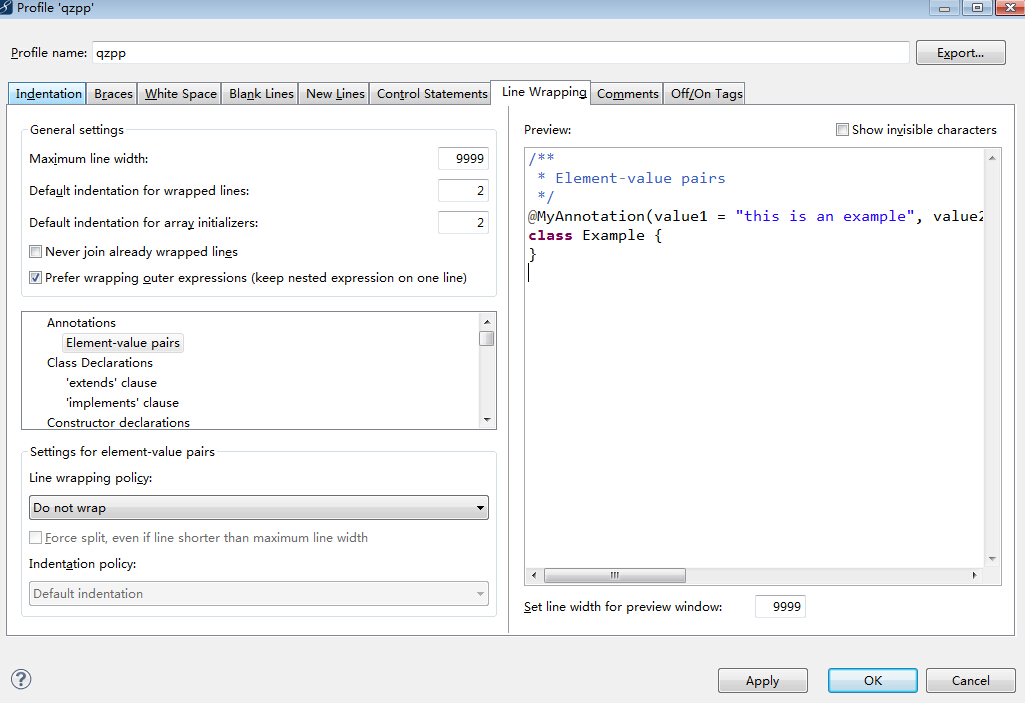Select the White Space tab
Image resolution: width=1025 pixels, height=703 pixels.
point(180,94)
